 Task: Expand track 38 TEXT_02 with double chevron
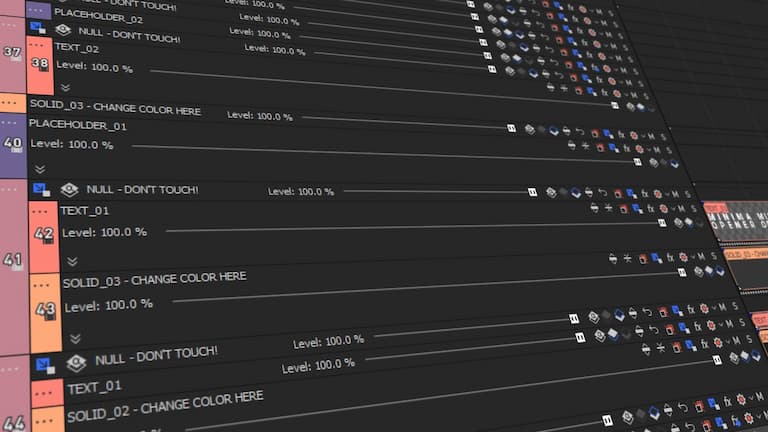[65, 88]
